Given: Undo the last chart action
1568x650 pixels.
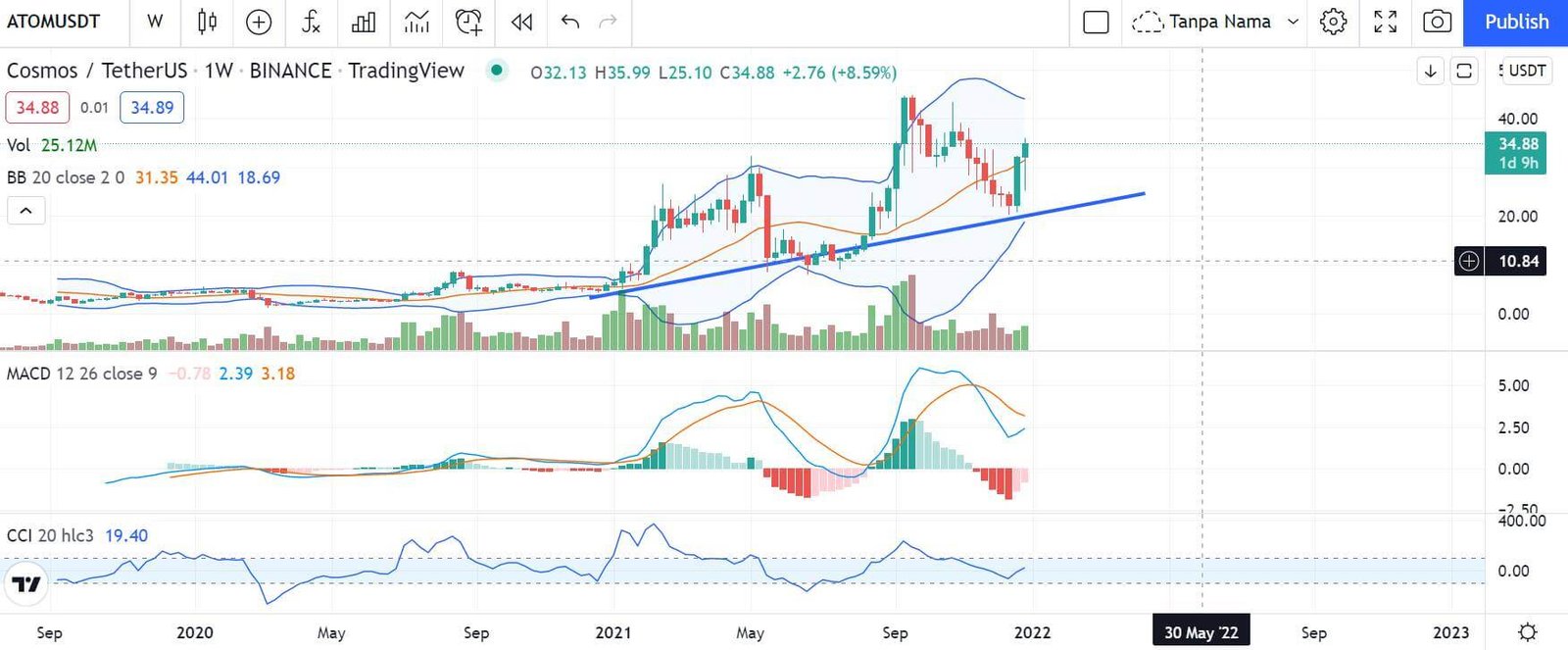Looking at the screenshot, I should point(570,22).
